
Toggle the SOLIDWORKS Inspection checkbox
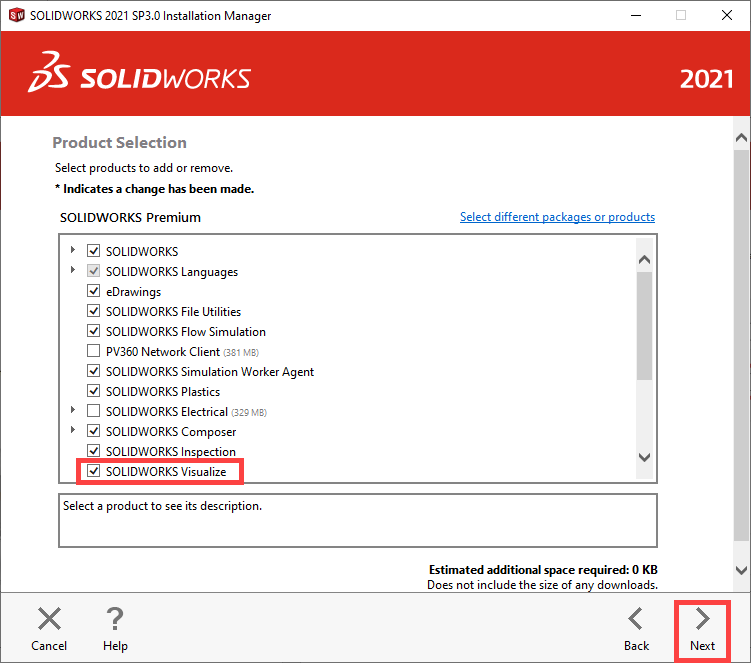point(93,451)
